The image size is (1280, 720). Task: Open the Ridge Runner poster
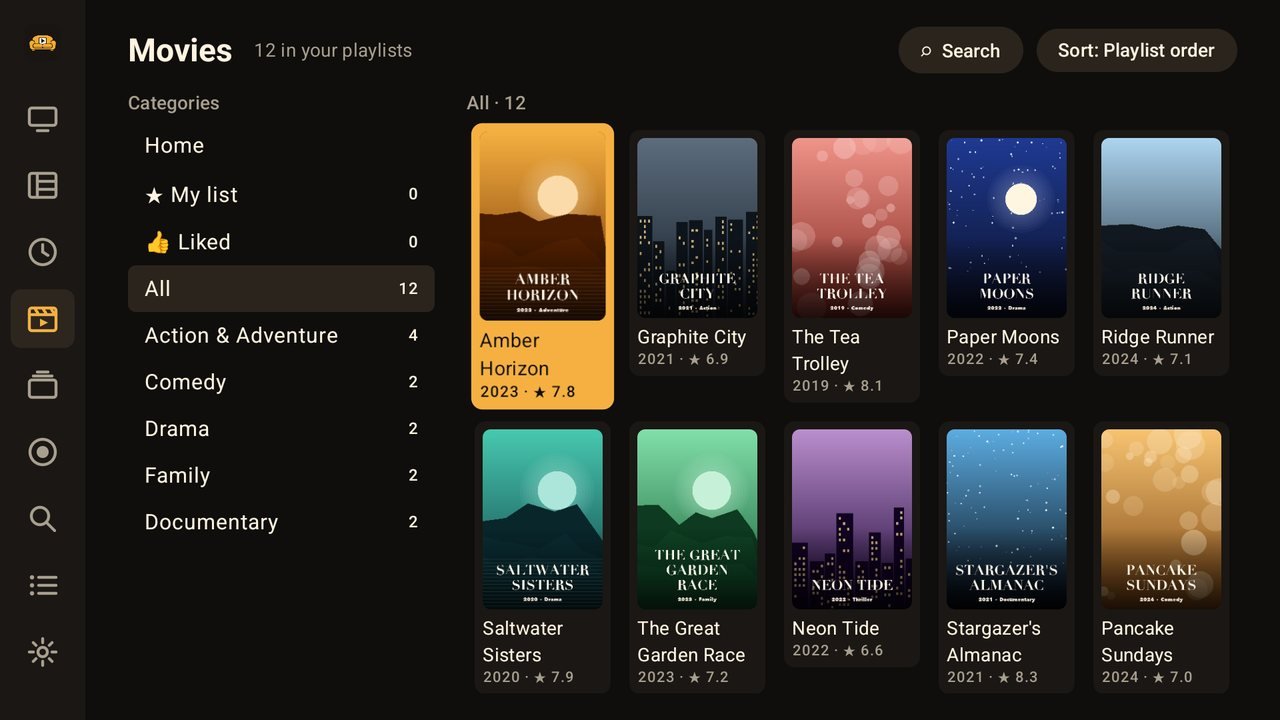click(1161, 228)
